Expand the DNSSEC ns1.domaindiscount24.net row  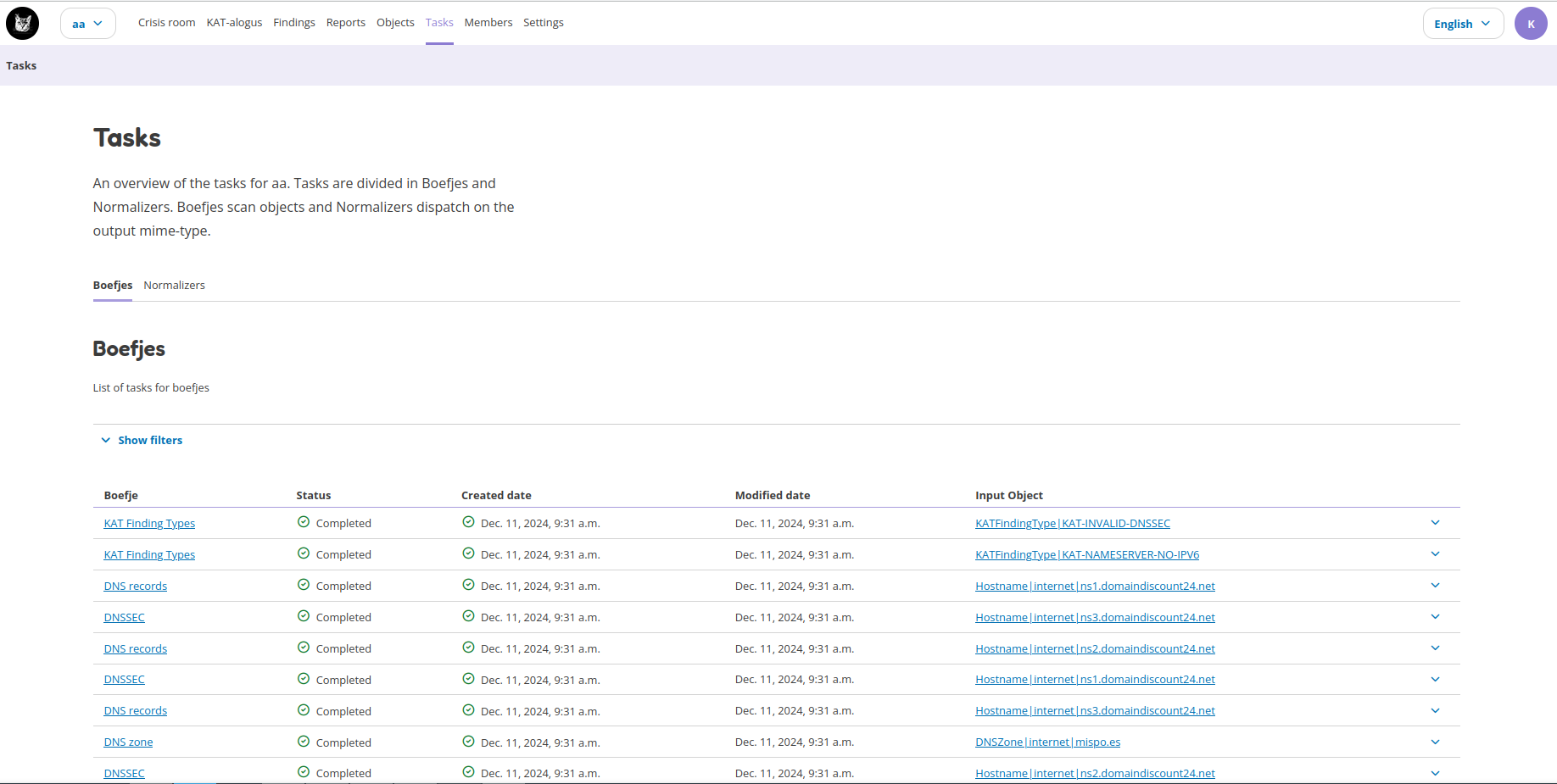pyautogui.click(x=1435, y=680)
